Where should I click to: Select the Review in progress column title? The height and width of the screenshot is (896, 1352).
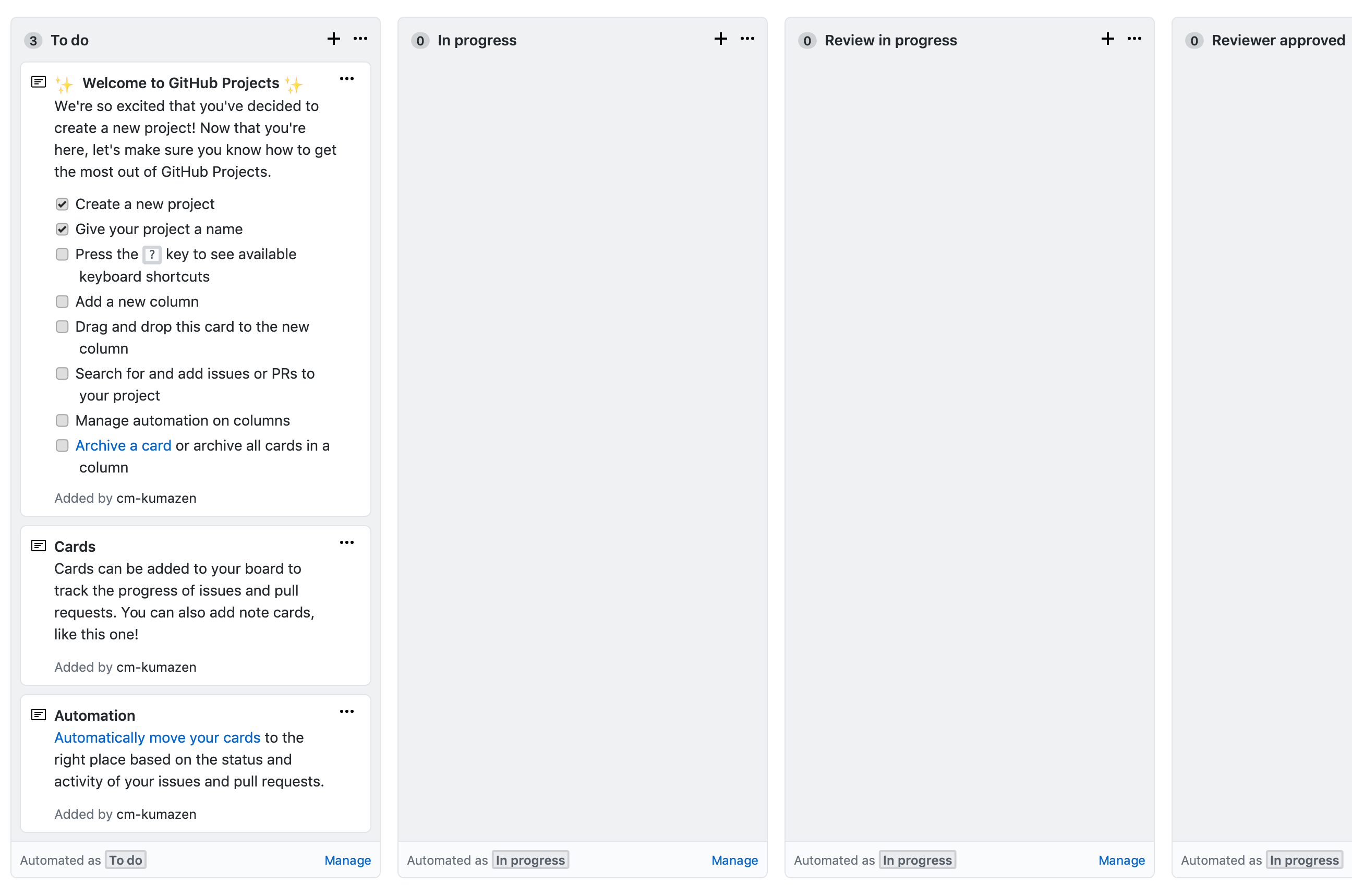891,41
